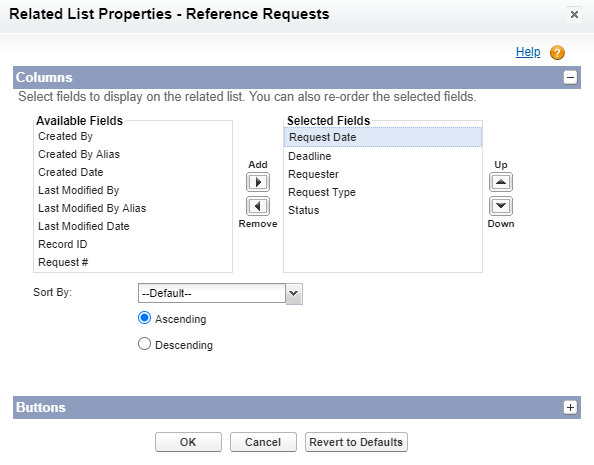Collapse the Columns section minus icon
Image resolution: width=594 pixels, height=465 pixels.
point(570,78)
